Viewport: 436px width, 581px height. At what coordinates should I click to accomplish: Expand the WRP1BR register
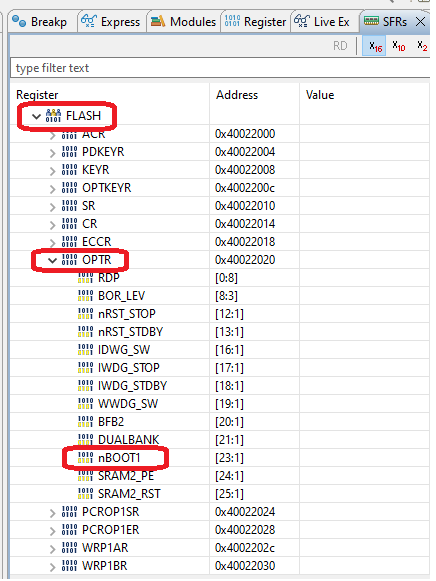(52, 567)
